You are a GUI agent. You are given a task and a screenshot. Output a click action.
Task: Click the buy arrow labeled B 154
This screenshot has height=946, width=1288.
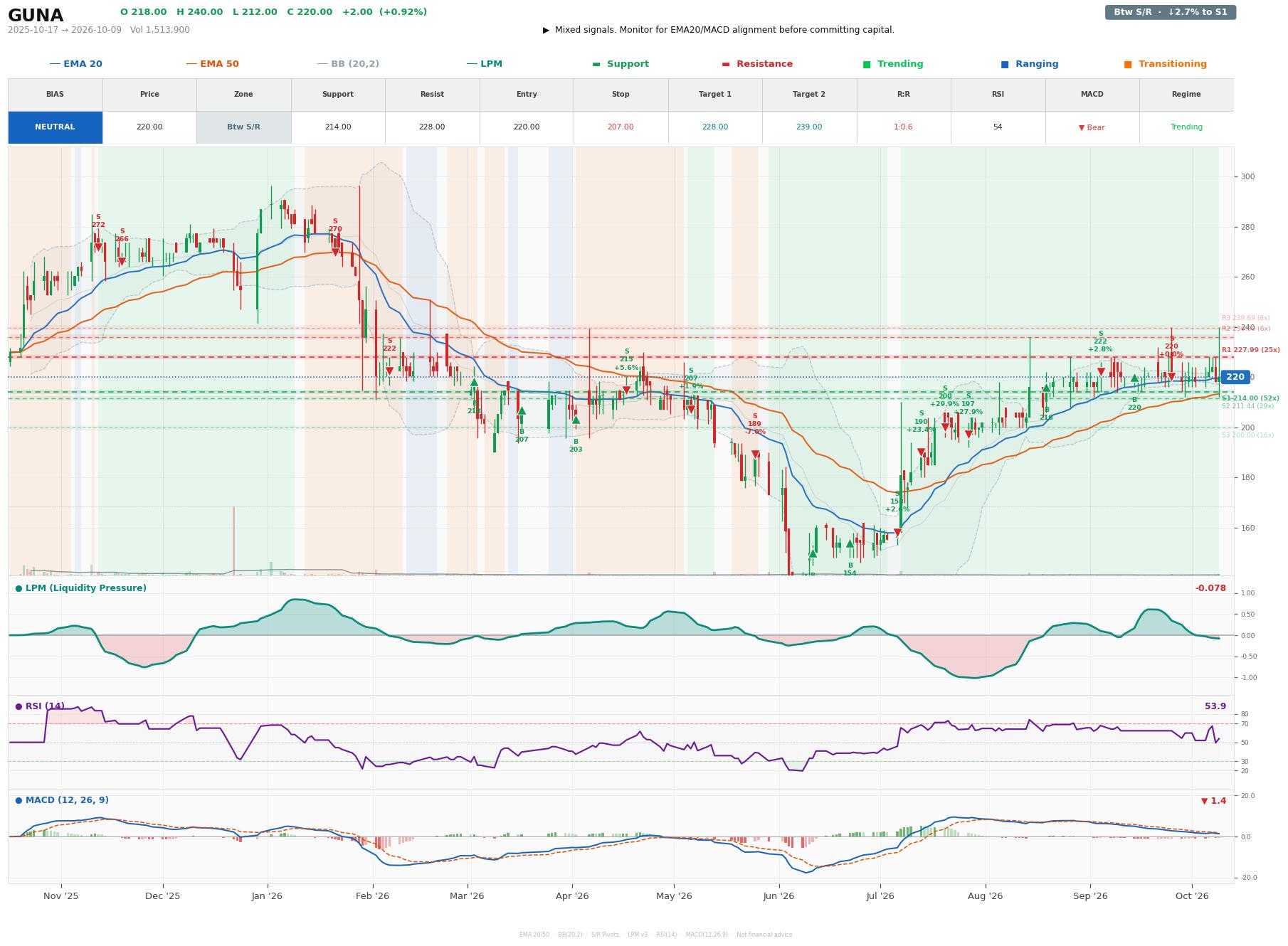pos(850,543)
